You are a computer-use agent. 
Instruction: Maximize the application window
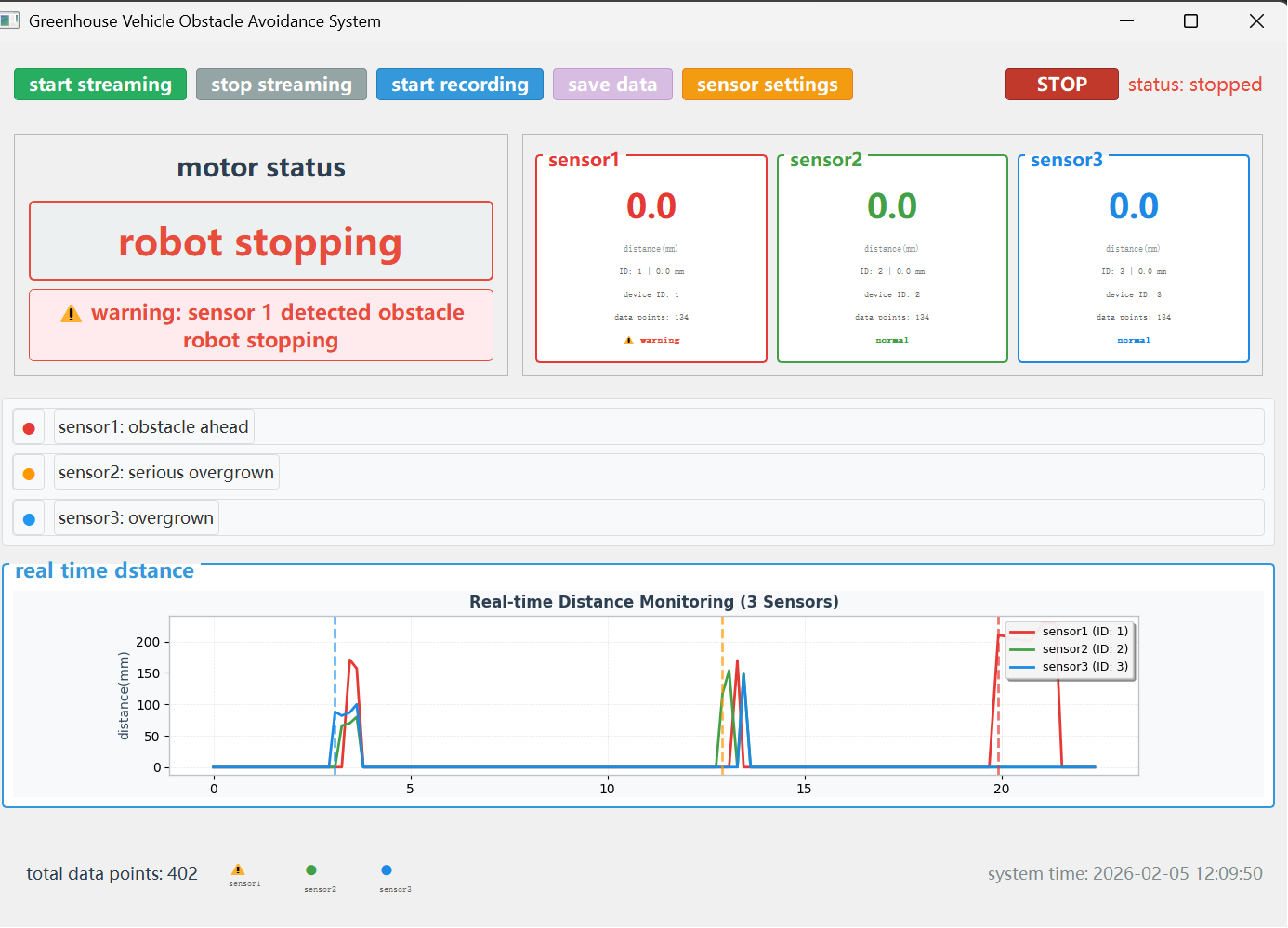pos(1190,20)
